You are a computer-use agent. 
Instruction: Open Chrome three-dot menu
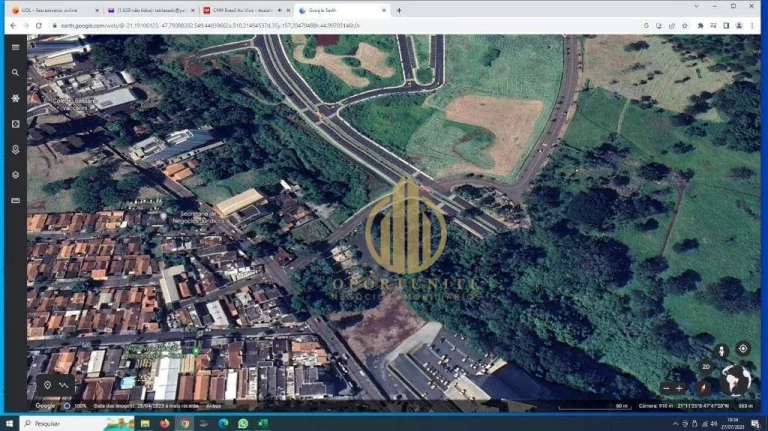coord(752,25)
